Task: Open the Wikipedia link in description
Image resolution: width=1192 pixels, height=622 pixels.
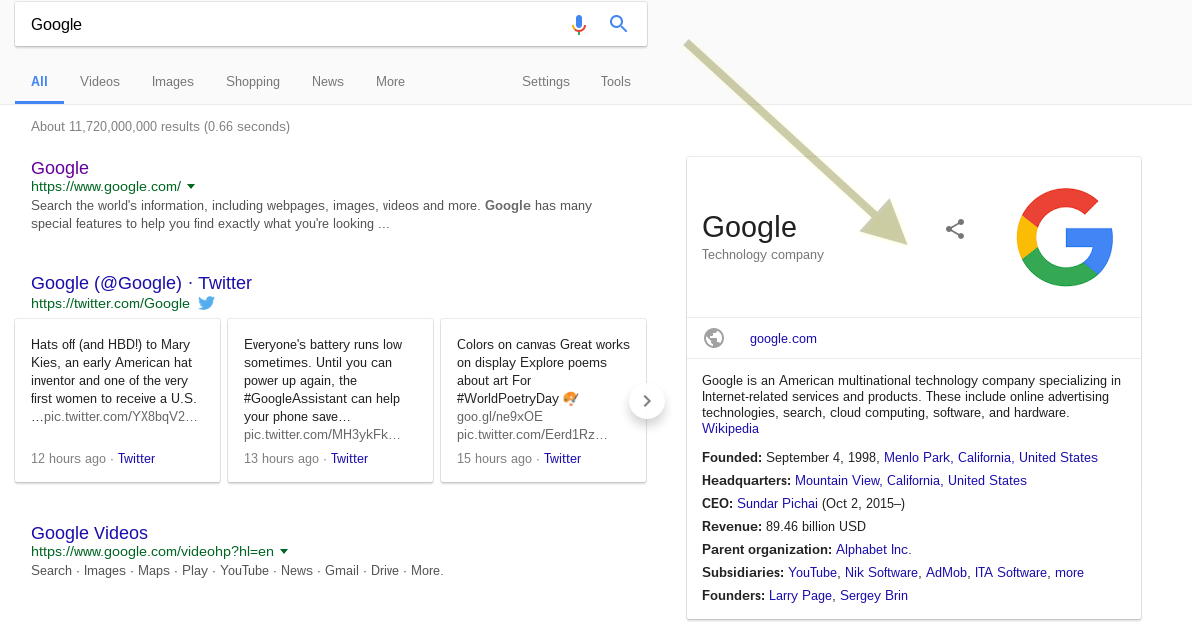Action: pyautogui.click(x=730, y=429)
